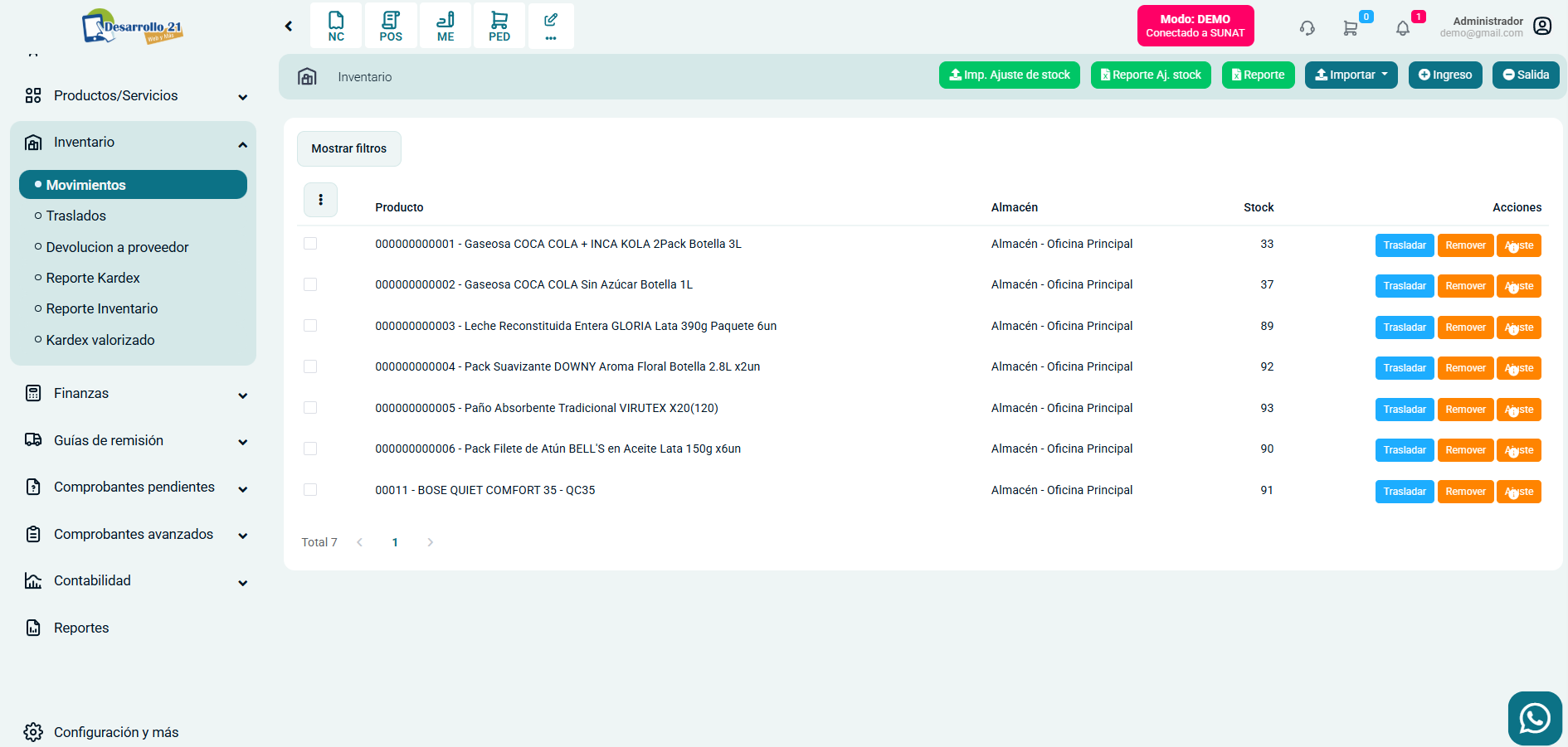Open the NC credit note shortcut
This screenshot has height=747, width=1568.
click(x=336, y=26)
